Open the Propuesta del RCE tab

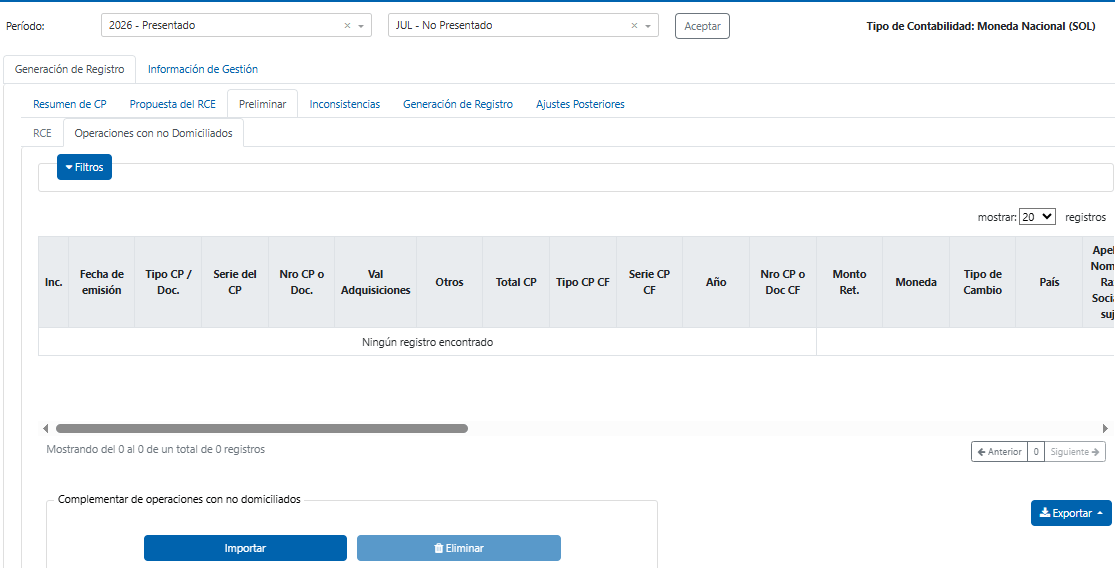point(173,104)
